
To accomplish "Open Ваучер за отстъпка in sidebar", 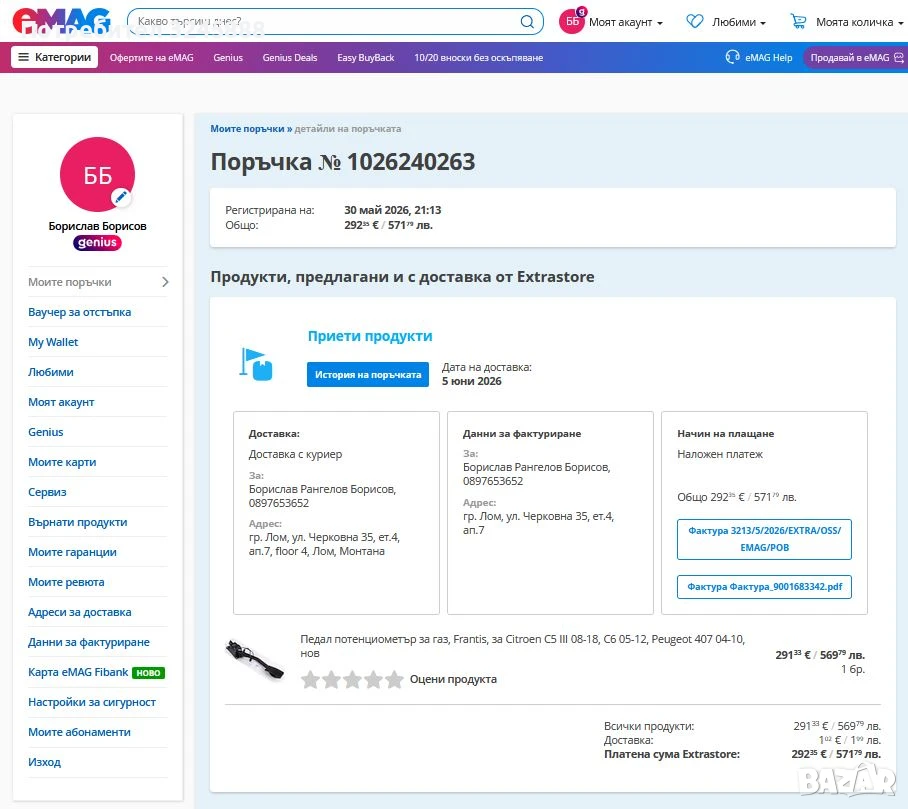I will tap(79, 312).
